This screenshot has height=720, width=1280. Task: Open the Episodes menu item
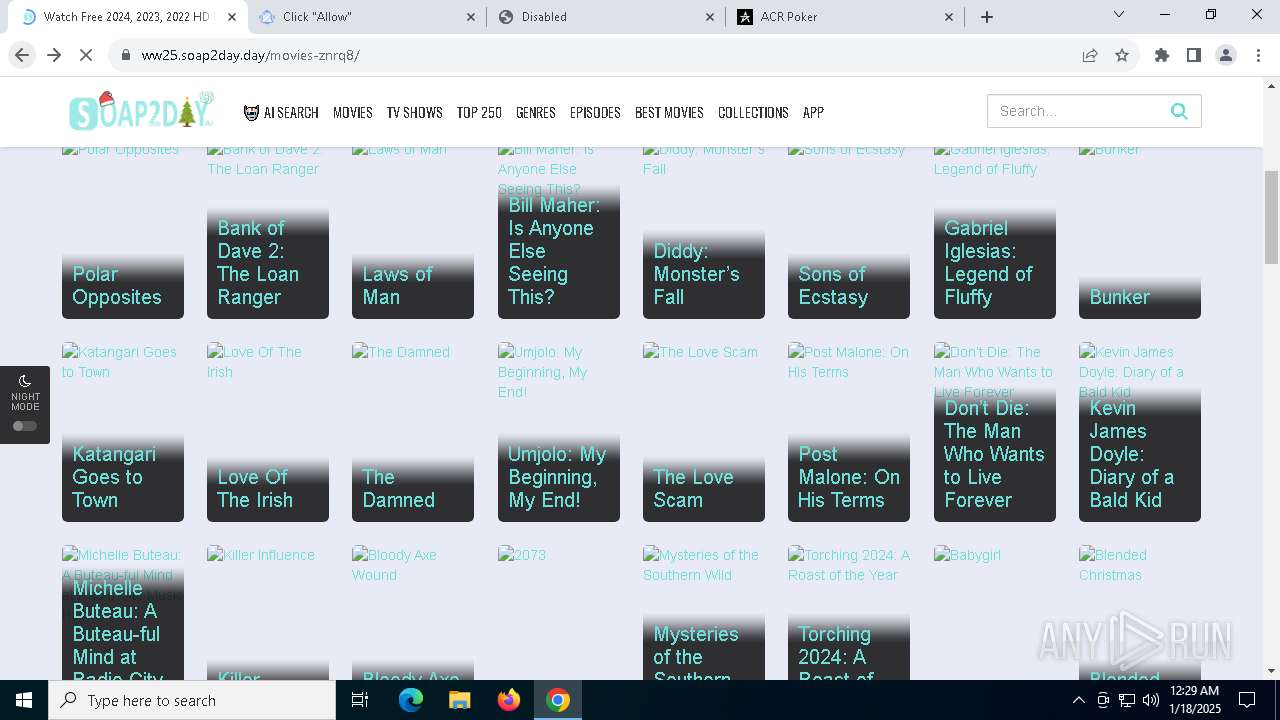(x=595, y=112)
